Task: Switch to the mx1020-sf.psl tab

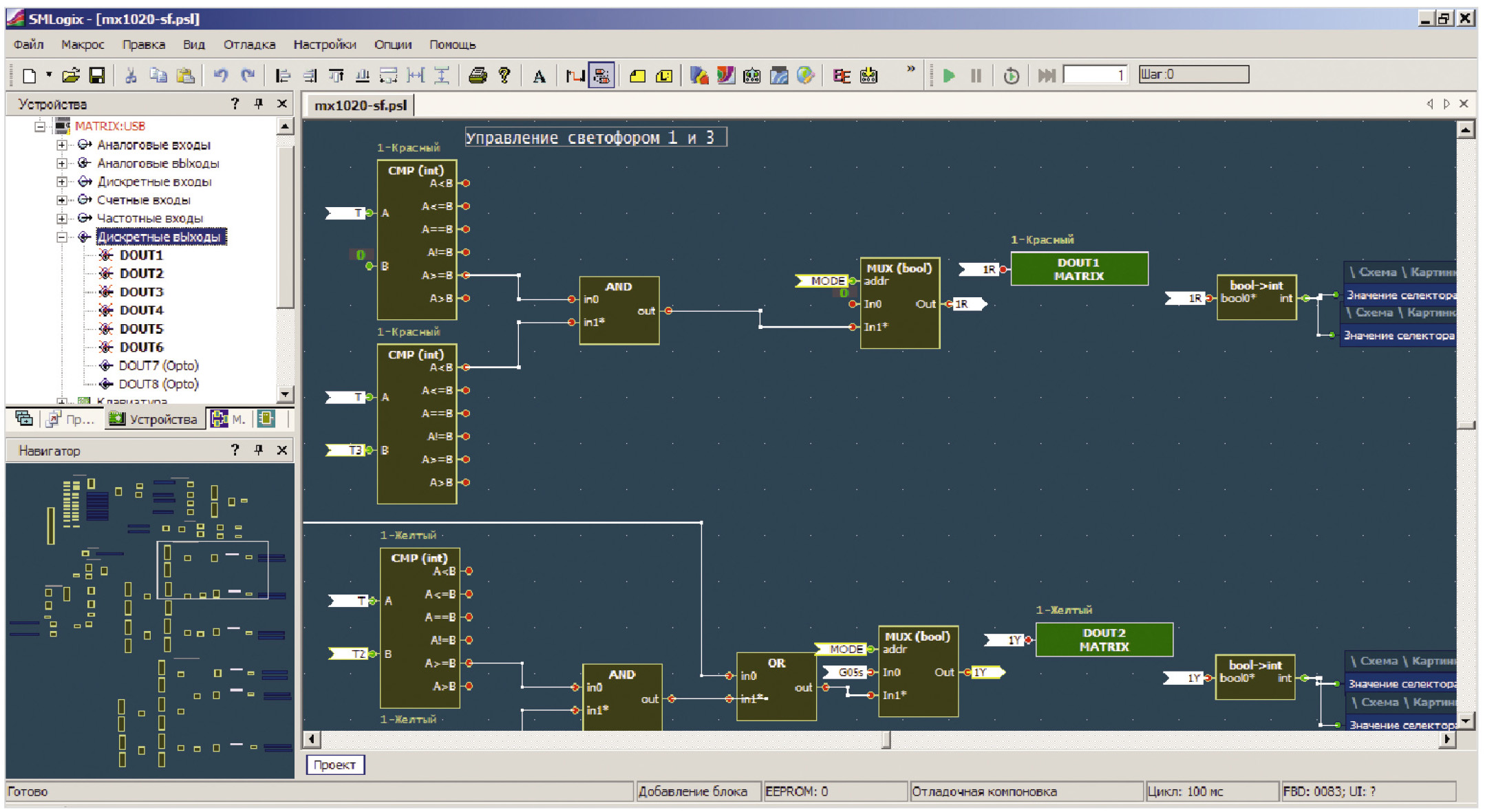Action: (x=360, y=105)
